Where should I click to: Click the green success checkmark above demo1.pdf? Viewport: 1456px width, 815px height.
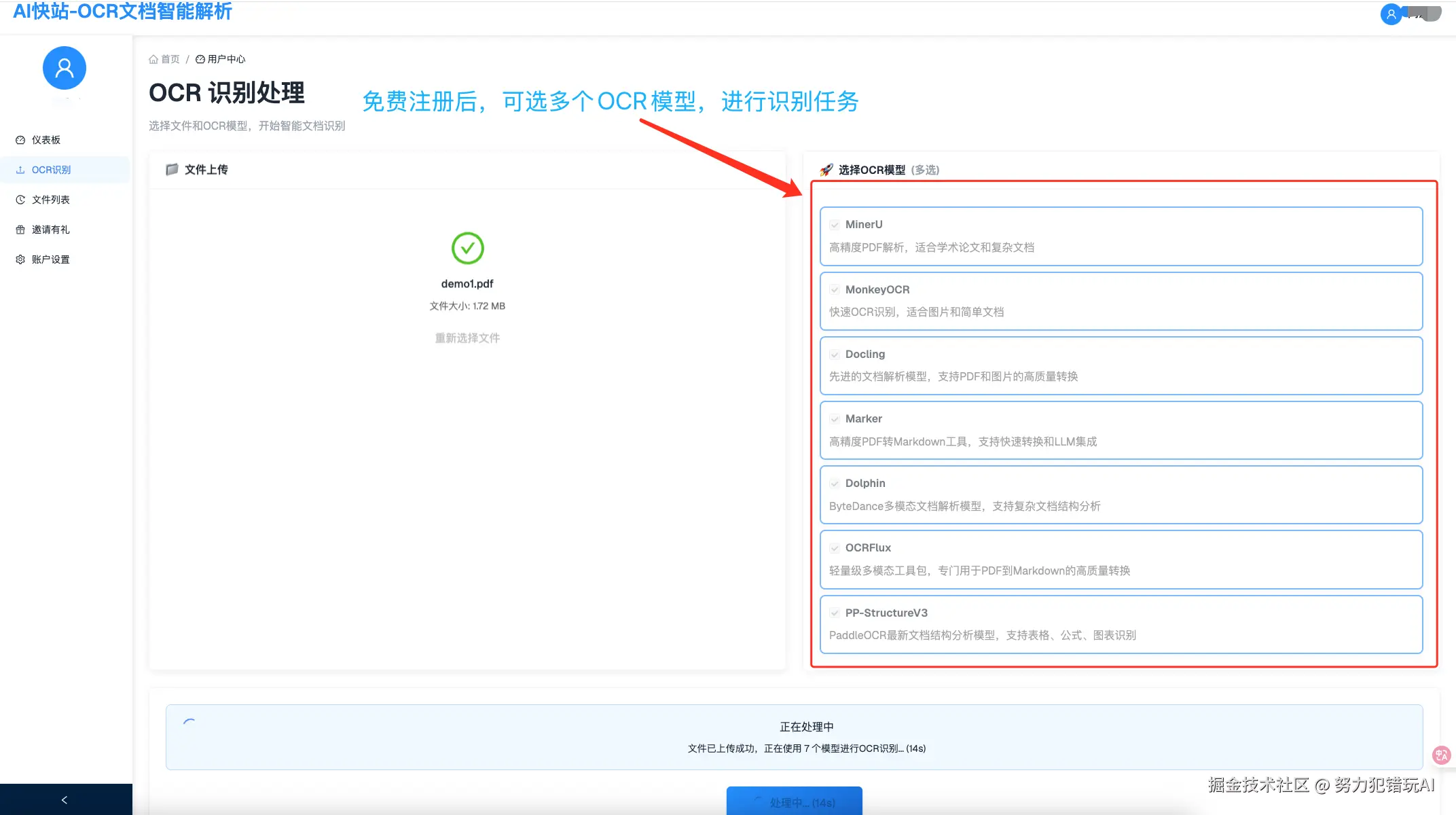[x=467, y=249]
